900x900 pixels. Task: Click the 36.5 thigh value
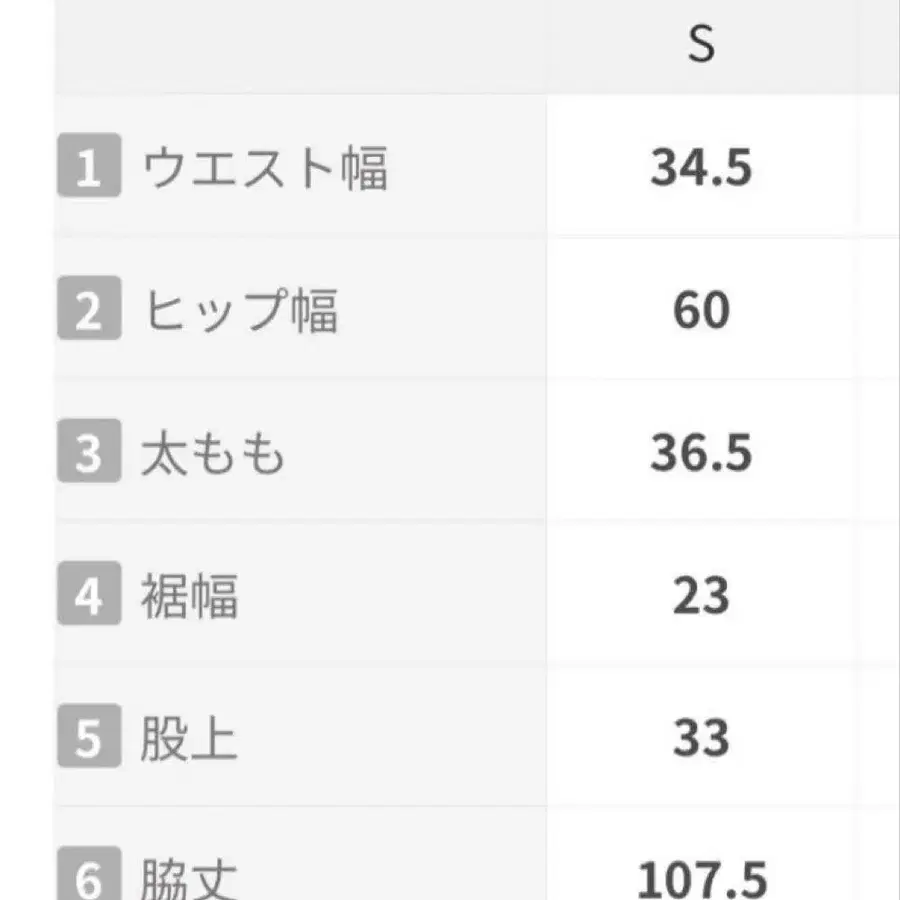tap(701, 454)
